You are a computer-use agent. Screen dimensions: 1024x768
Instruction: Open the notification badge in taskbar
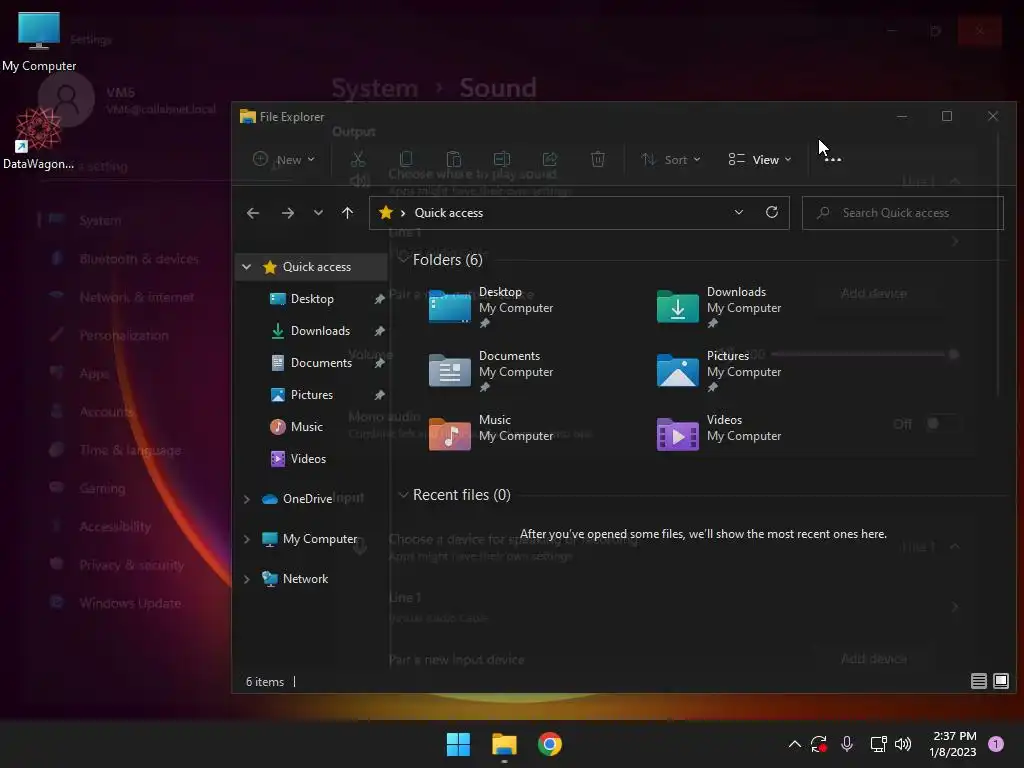(x=996, y=744)
